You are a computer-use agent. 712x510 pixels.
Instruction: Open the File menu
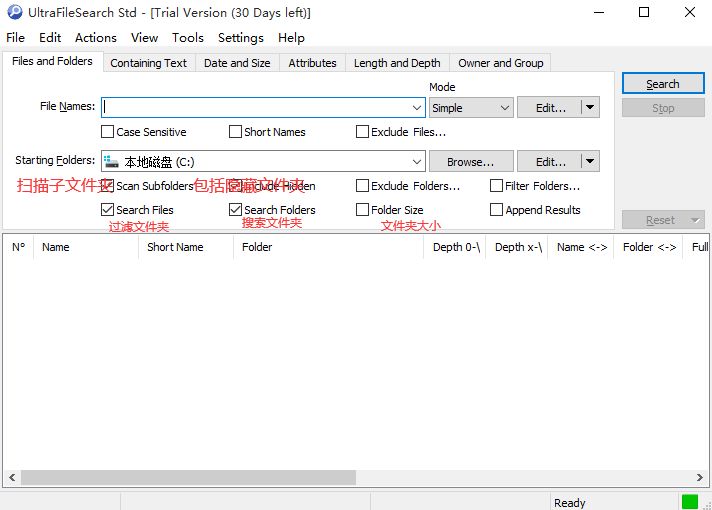coord(15,38)
